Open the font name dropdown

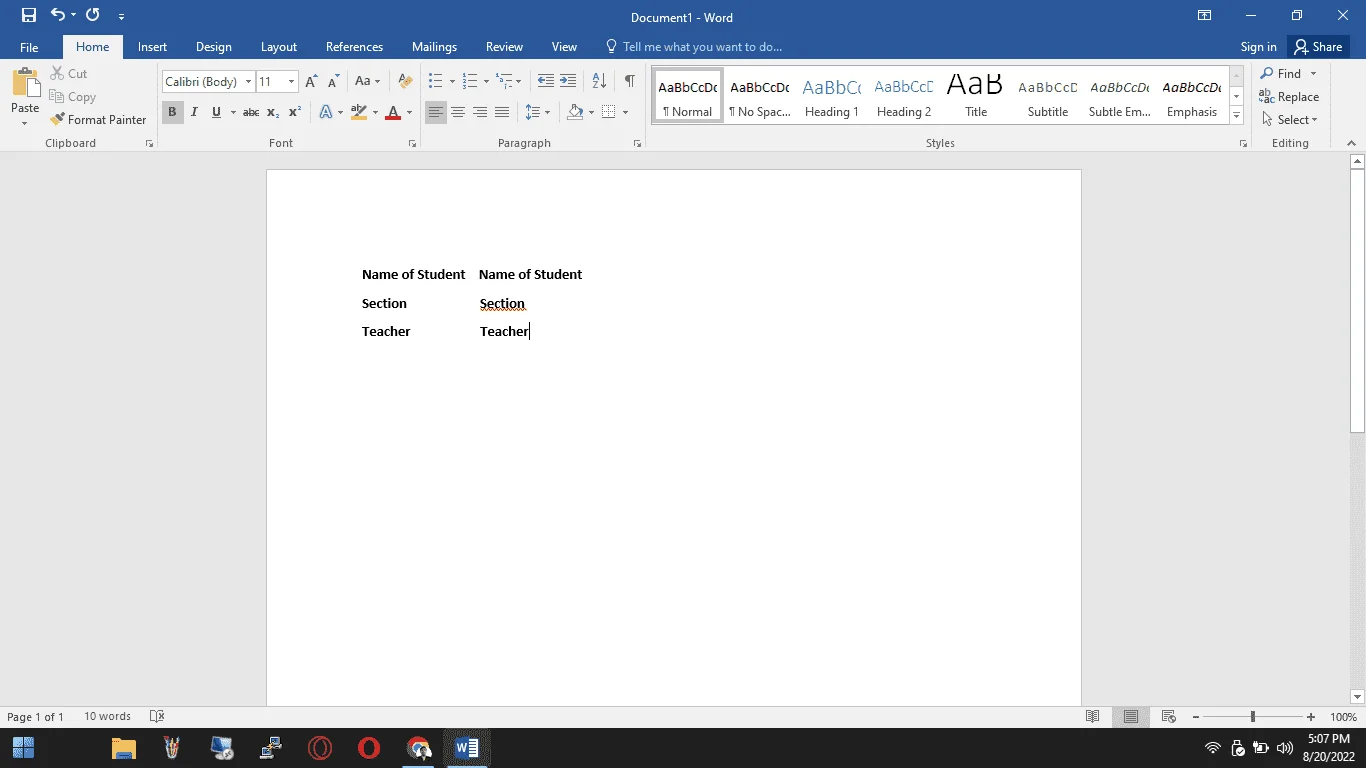(x=248, y=82)
